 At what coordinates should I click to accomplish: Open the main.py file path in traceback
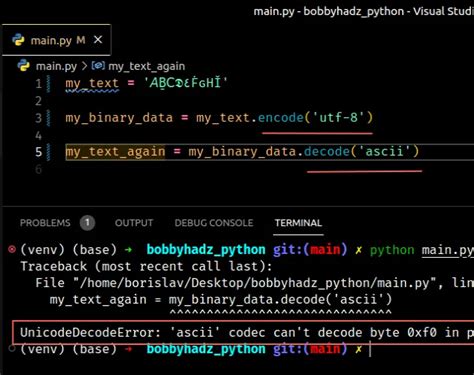coord(255,283)
